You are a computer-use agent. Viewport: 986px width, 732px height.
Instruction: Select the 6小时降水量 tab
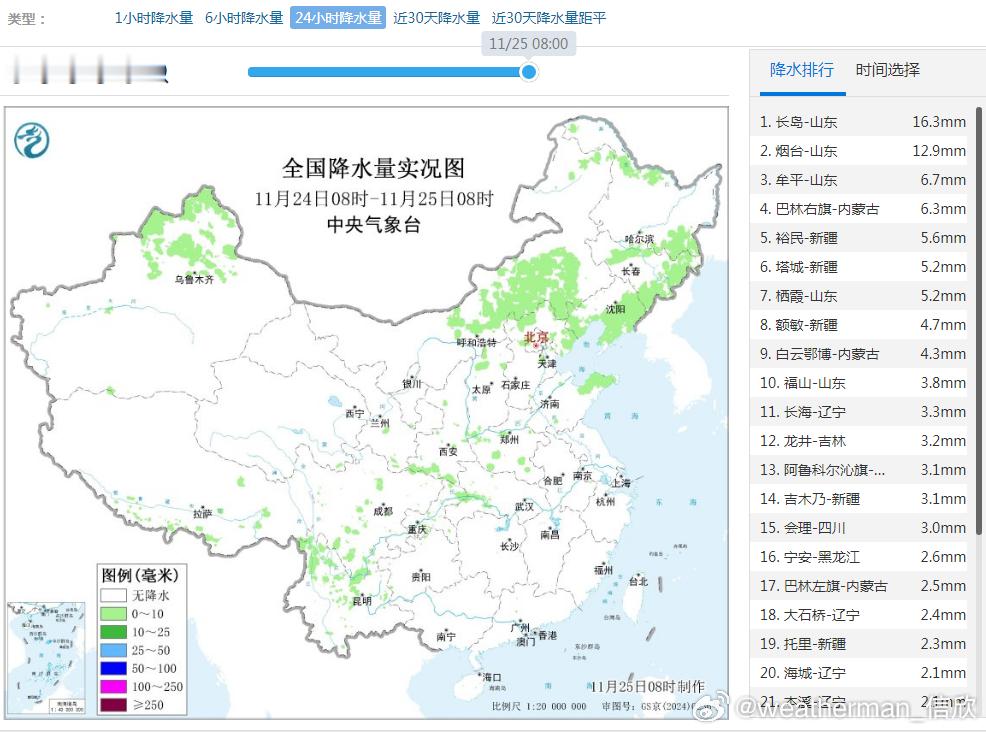[x=243, y=17]
